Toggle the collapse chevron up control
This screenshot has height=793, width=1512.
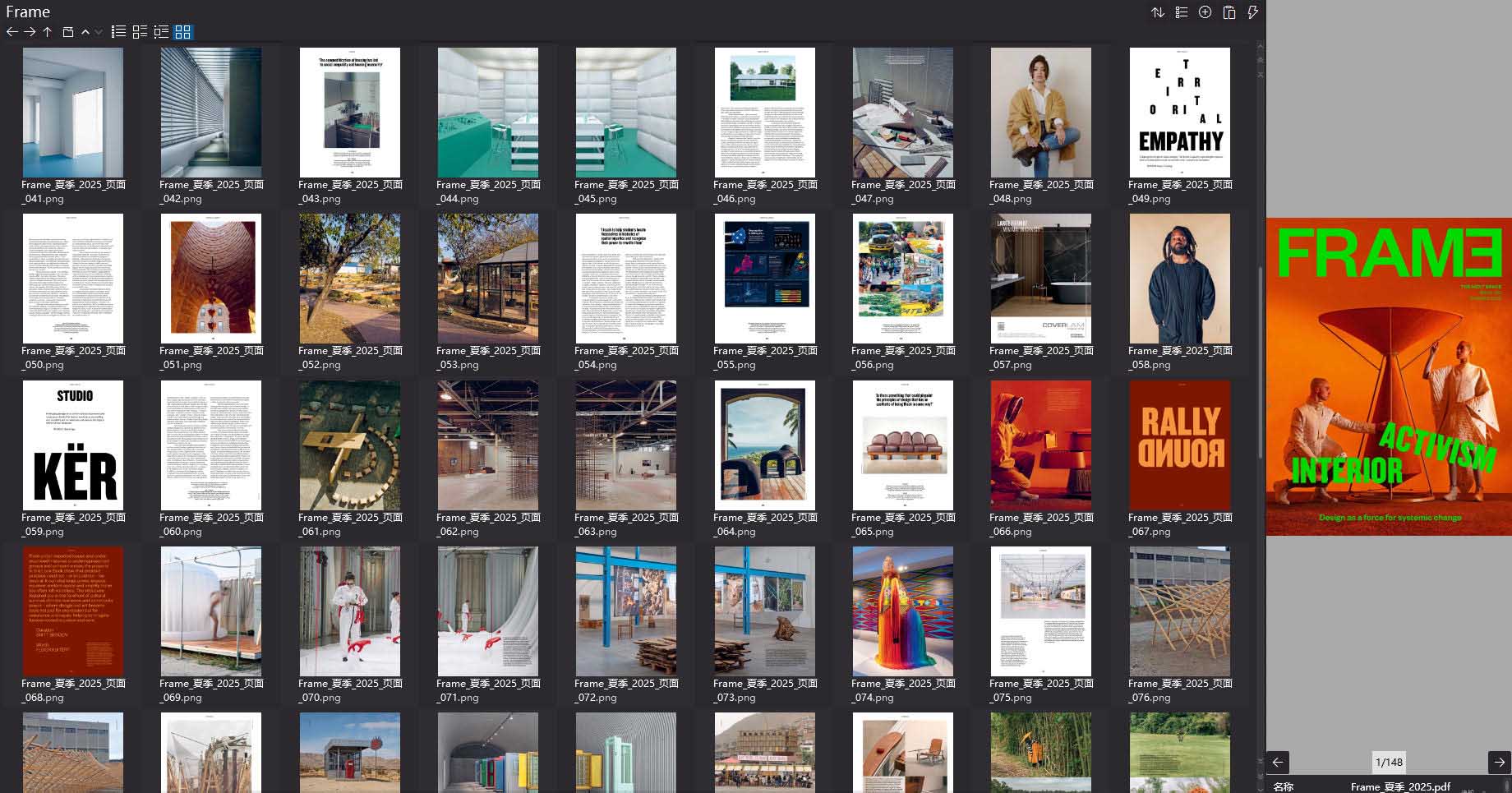pyautogui.click(x=85, y=32)
